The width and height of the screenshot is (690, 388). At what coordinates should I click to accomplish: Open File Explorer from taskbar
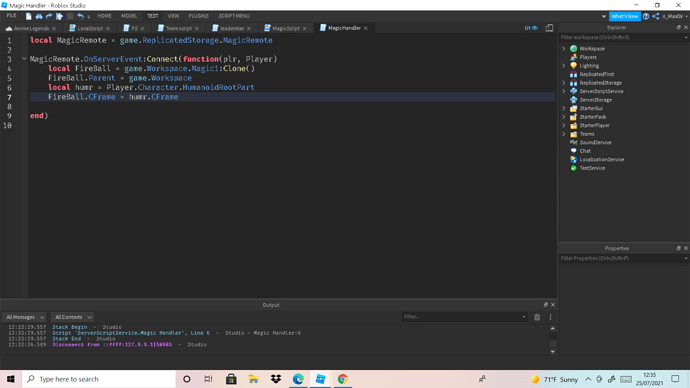[x=253, y=379]
